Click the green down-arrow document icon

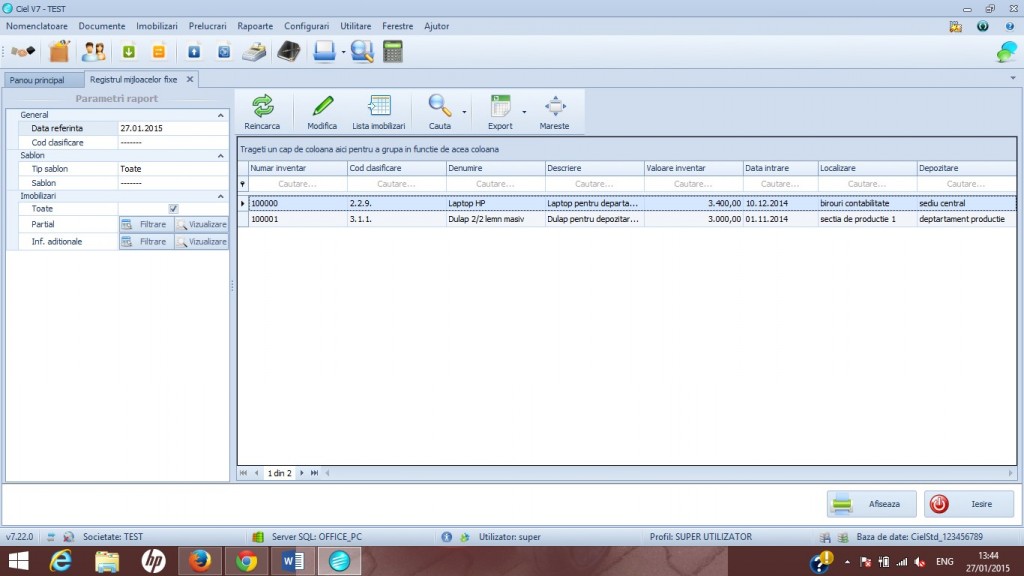pyautogui.click(x=129, y=52)
